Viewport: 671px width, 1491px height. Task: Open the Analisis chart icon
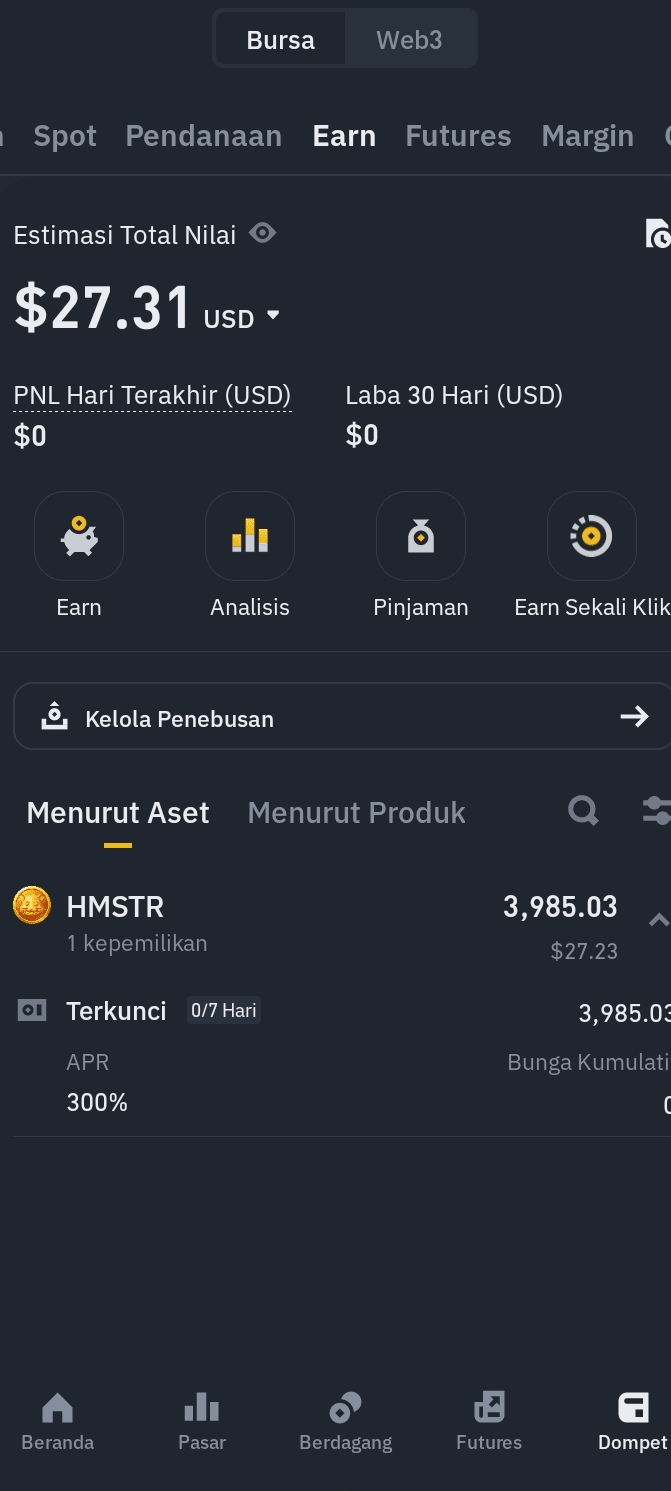tap(250, 537)
